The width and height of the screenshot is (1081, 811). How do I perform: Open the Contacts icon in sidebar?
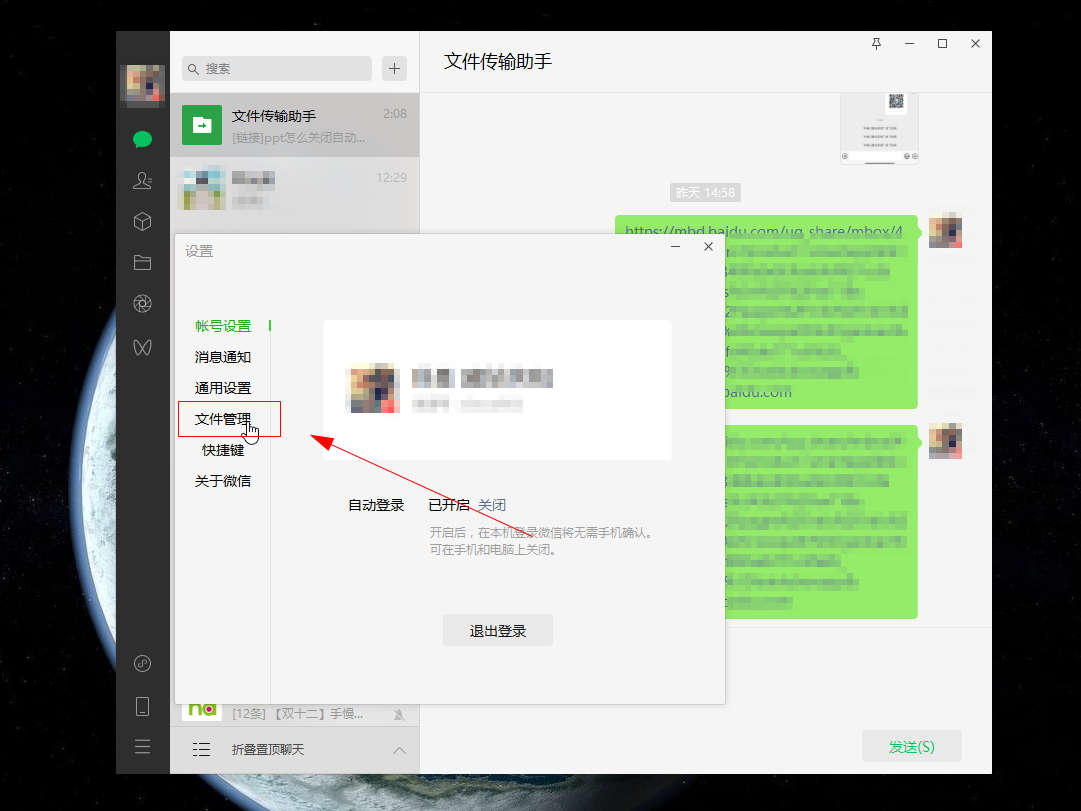click(x=142, y=181)
